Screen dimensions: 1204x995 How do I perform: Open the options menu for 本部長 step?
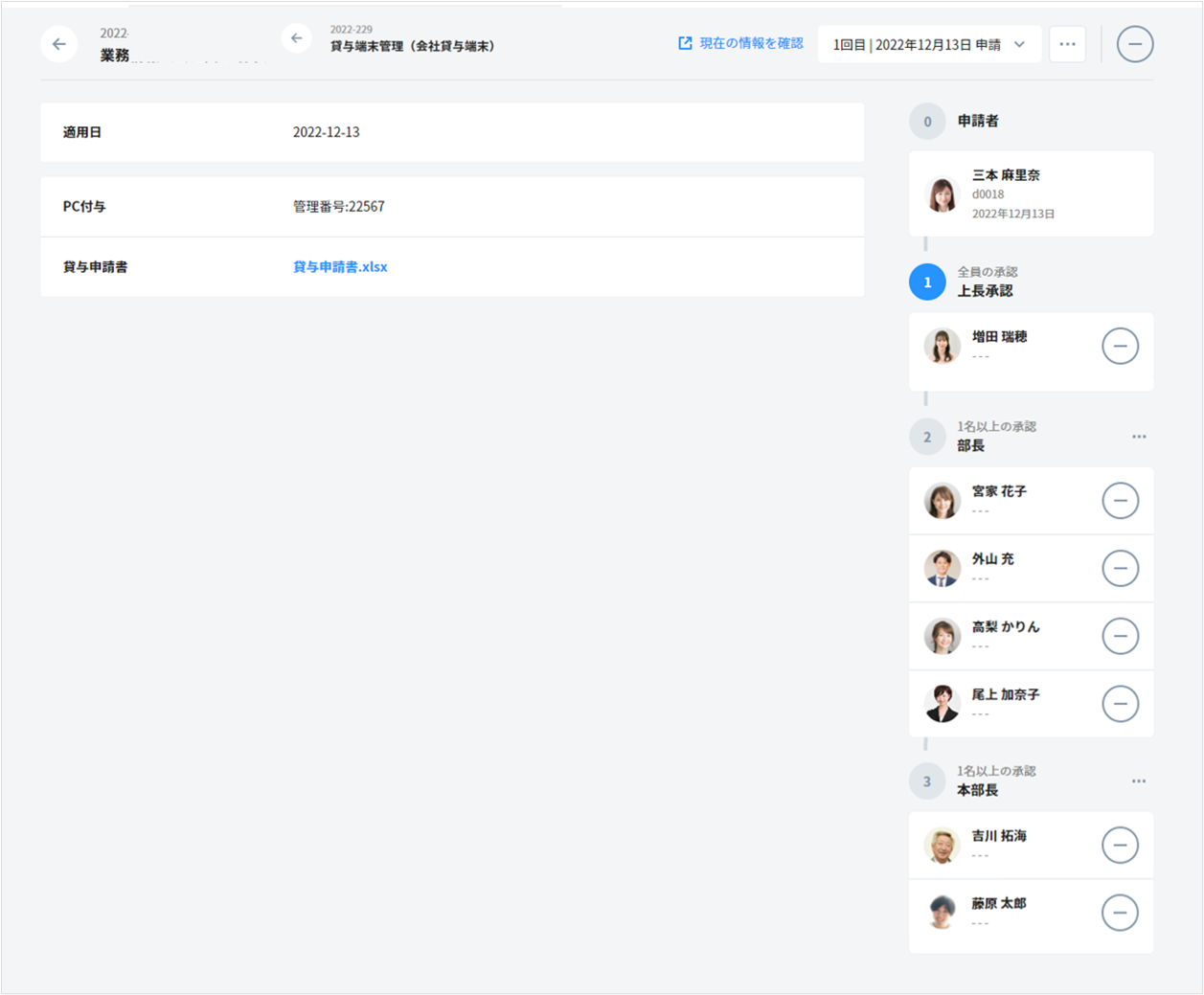[x=1138, y=781]
